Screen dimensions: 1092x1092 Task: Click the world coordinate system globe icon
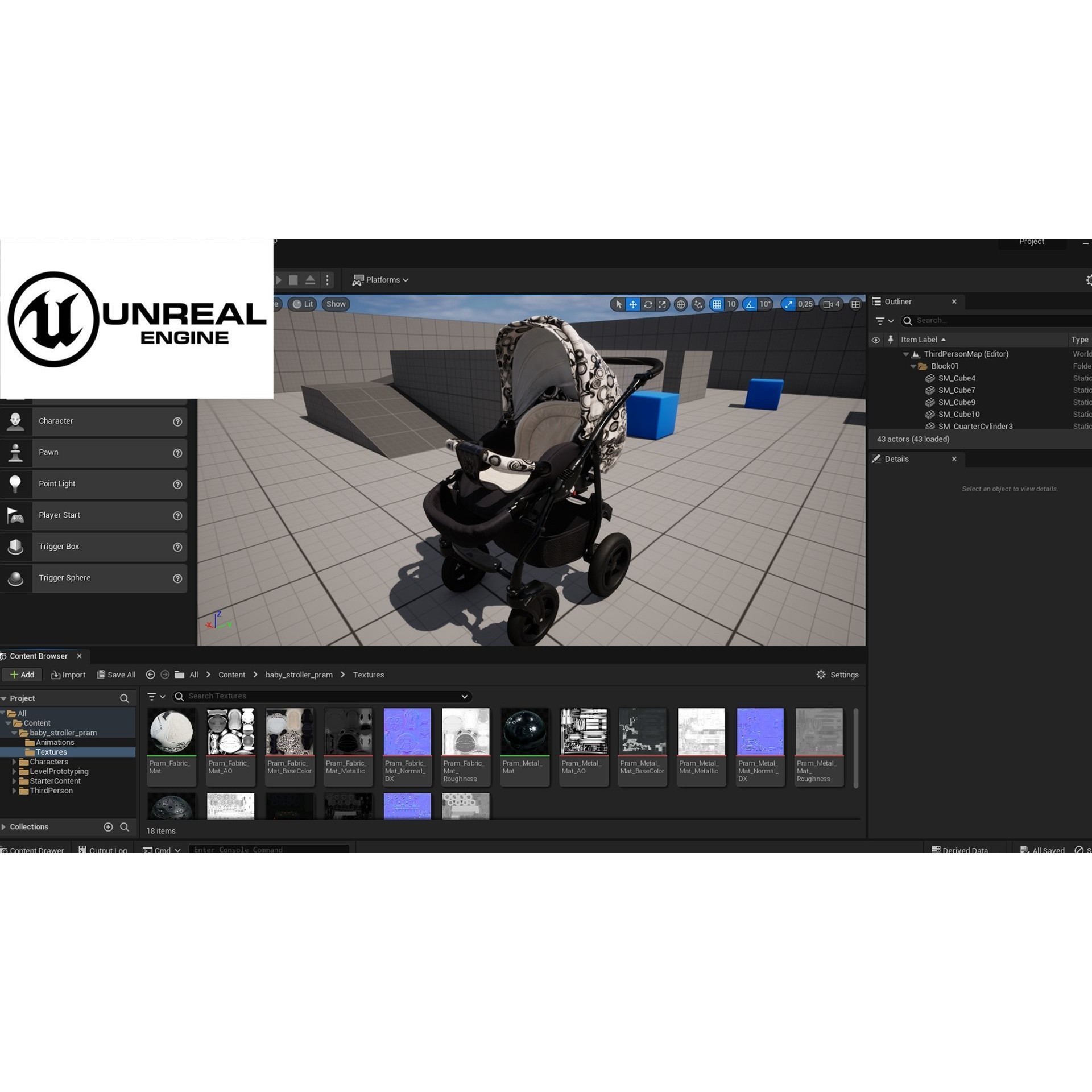(x=680, y=304)
